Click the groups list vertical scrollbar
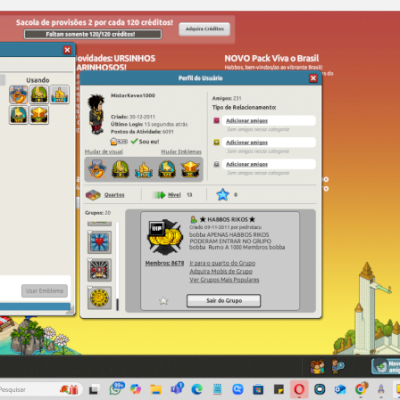The height and width of the screenshot is (400, 400). (x=117, y=266)
